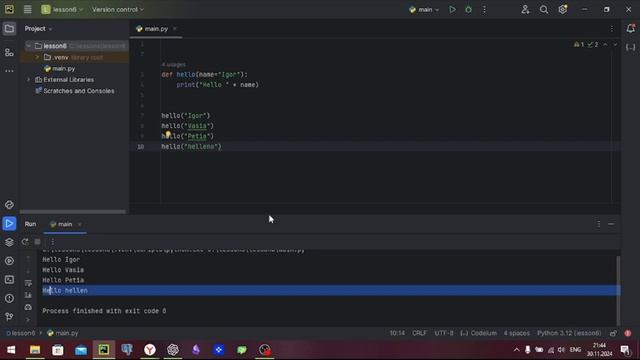This screenshot has width=640, height=360.
Task: Toggle the Run tool window button
Action: (x=9, y=224)
